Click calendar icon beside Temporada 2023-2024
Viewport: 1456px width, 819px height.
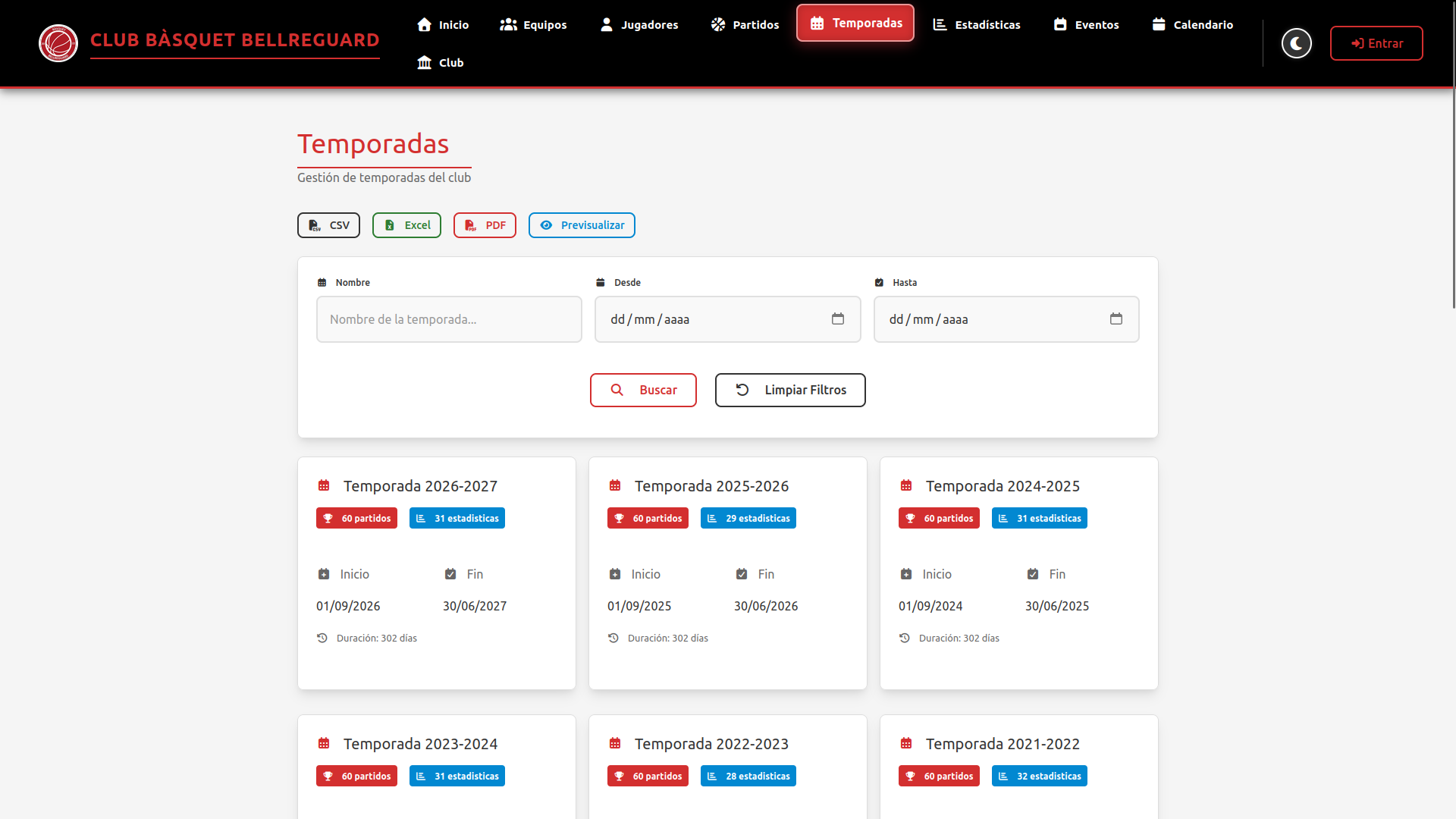(x=324, y=743)
